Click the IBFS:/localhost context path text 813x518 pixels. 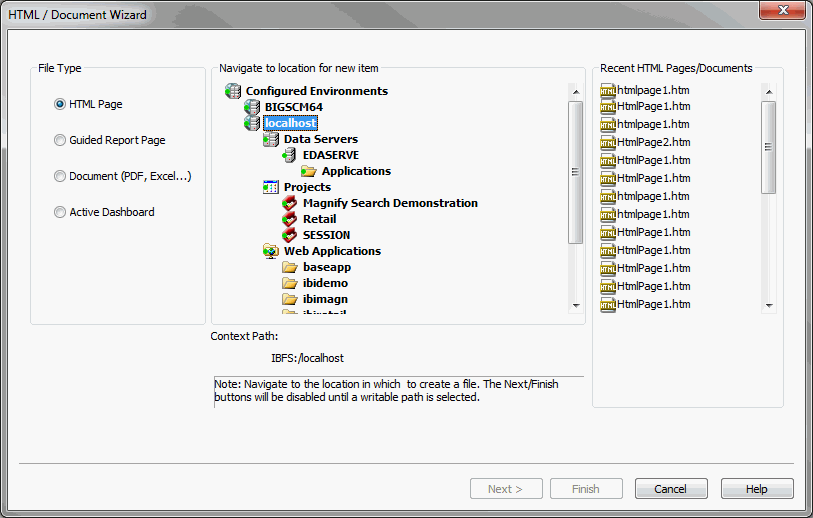307,358
